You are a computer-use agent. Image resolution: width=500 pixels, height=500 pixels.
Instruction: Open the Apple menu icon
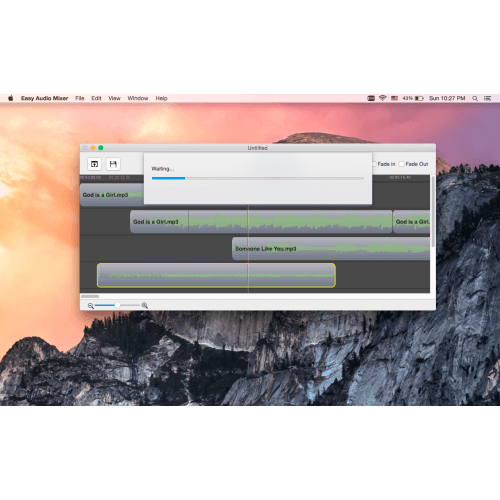11,98
